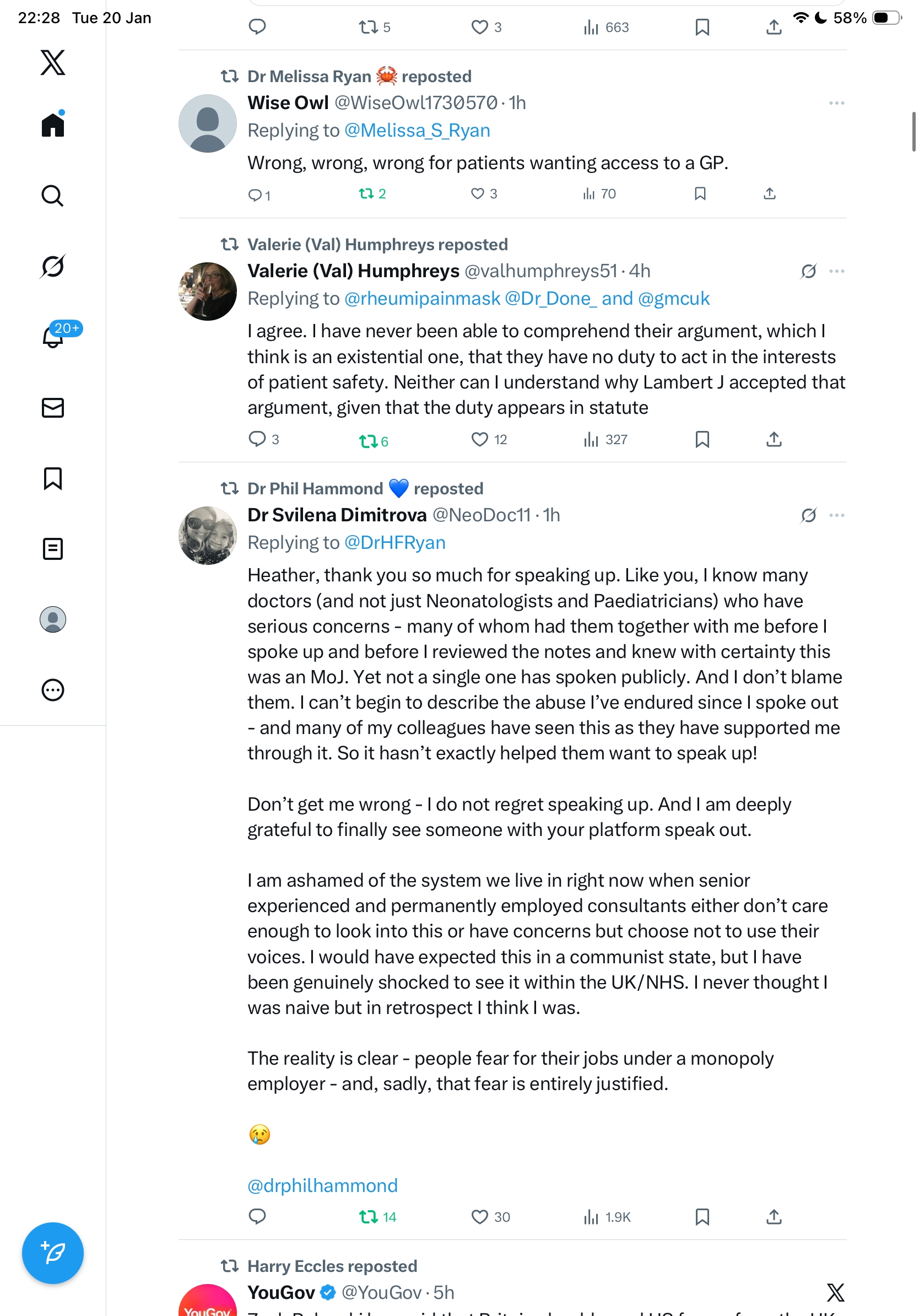Viewport: 919px width, 1316px height.
Task: Open Notifications bell with 20+ badge
Action: point(53,337)
